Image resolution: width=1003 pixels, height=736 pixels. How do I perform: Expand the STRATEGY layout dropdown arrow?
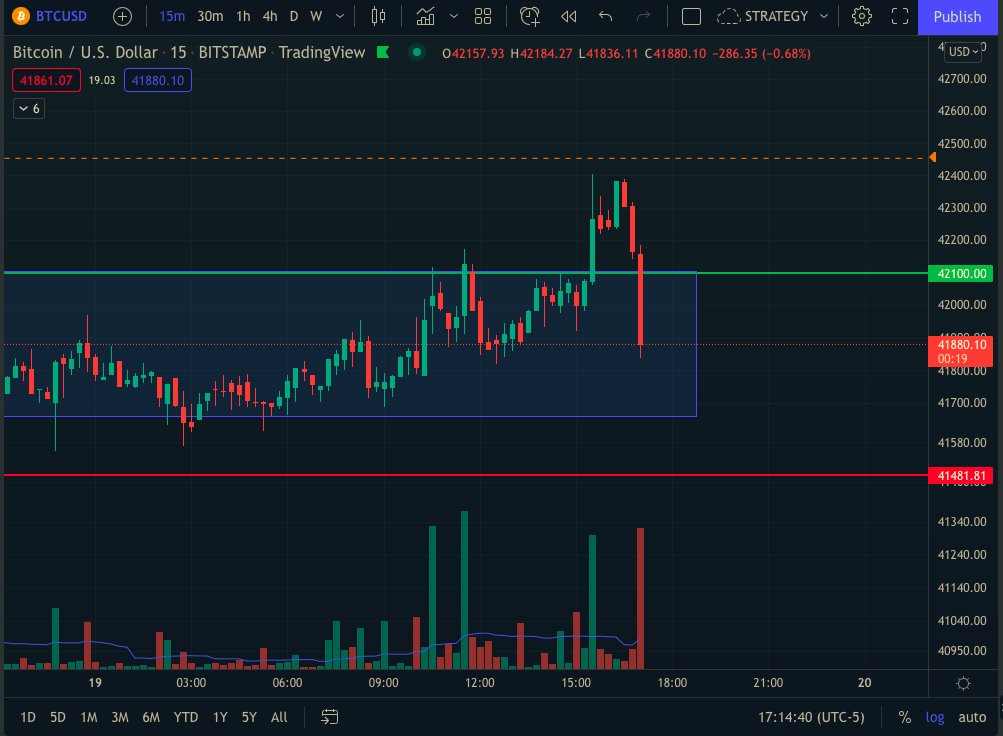[824, 16]
